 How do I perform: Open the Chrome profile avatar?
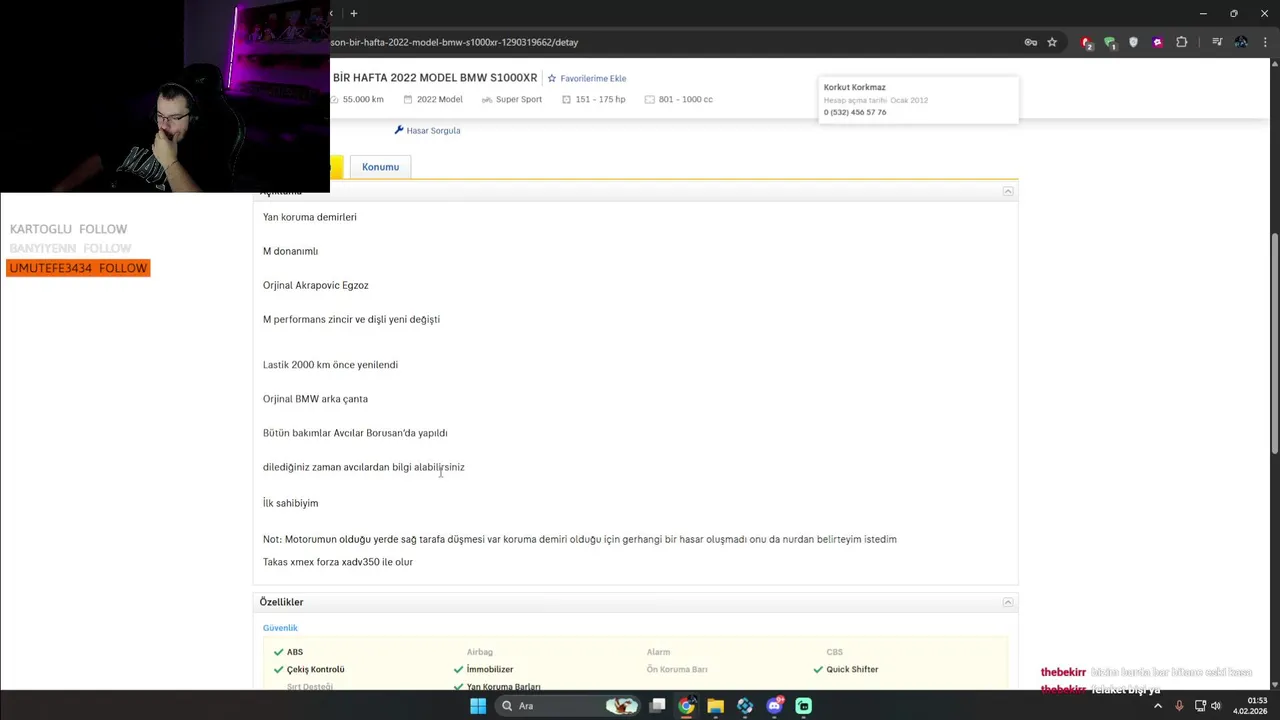(x=1241, y=42)
